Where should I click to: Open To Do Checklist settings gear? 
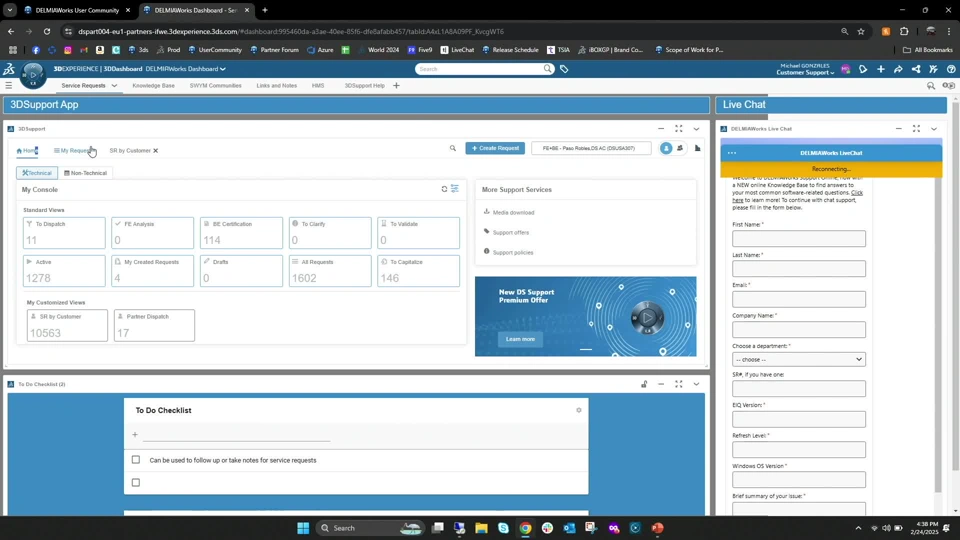[579, 410]
